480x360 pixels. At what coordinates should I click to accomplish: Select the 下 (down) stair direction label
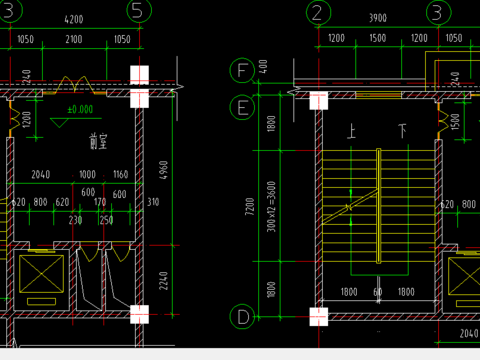click(x=403, y=131)
